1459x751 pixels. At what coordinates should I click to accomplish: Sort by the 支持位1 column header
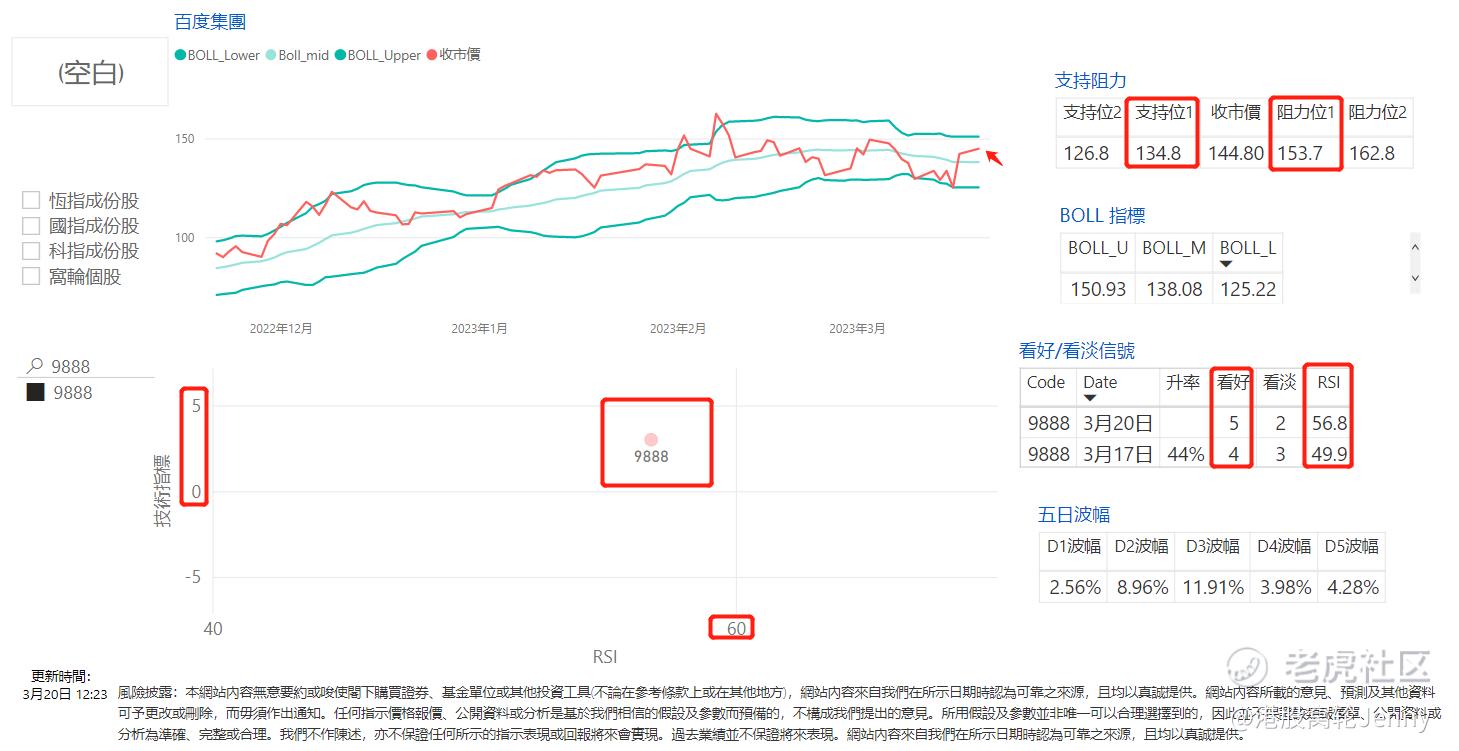[1163, 112]
